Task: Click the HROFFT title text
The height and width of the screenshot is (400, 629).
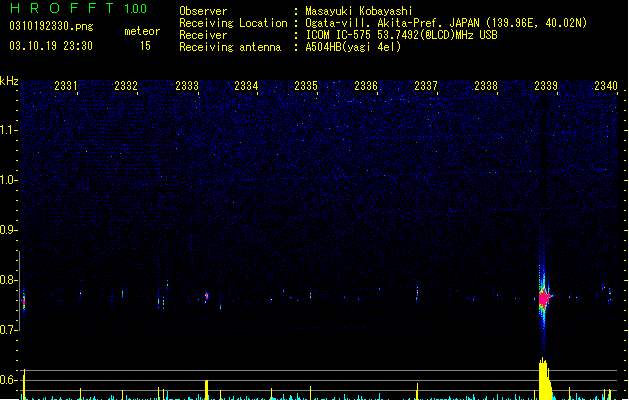Action: click(x=62, y=8)
